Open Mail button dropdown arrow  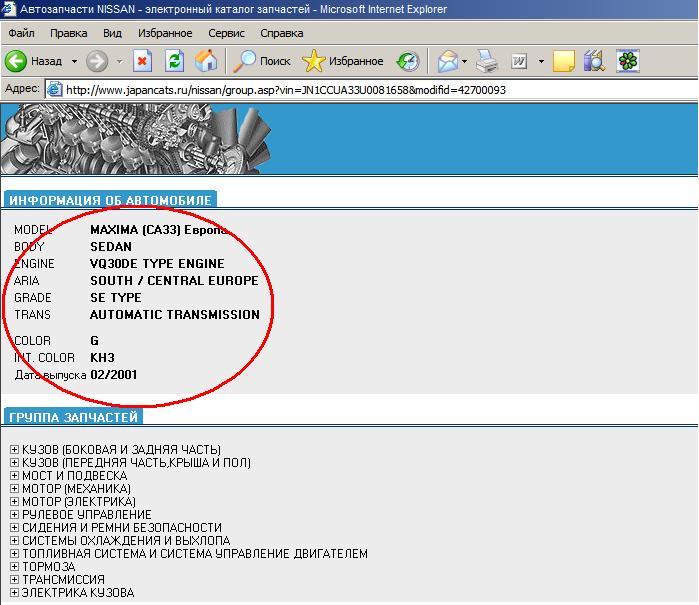[465, 61]
